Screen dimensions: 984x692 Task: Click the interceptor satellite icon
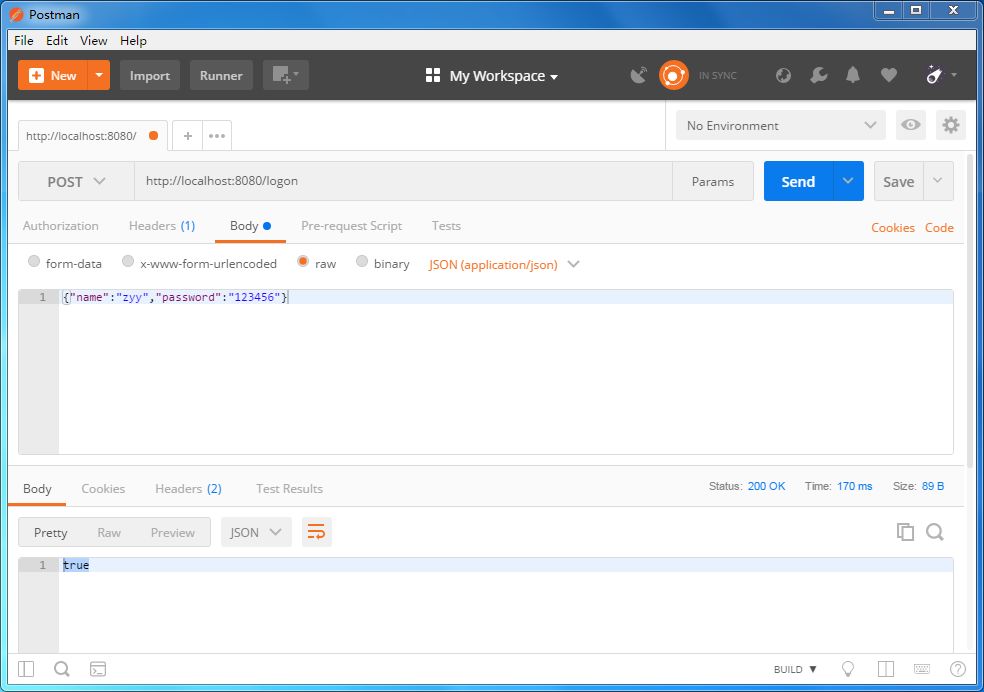(x=638, y=75)
